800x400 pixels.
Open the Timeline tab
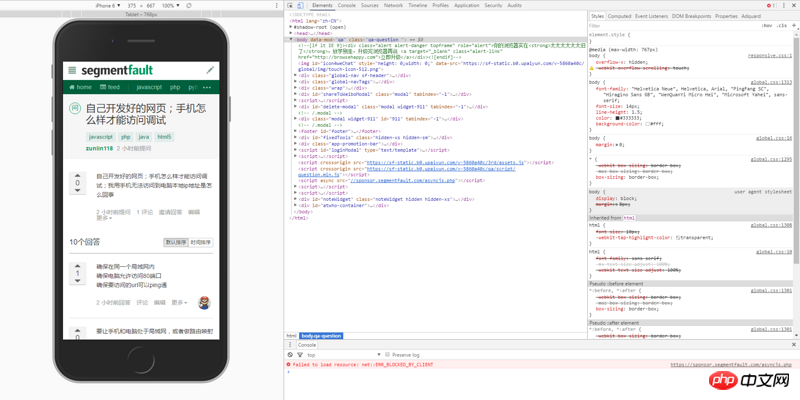point(418,5)
